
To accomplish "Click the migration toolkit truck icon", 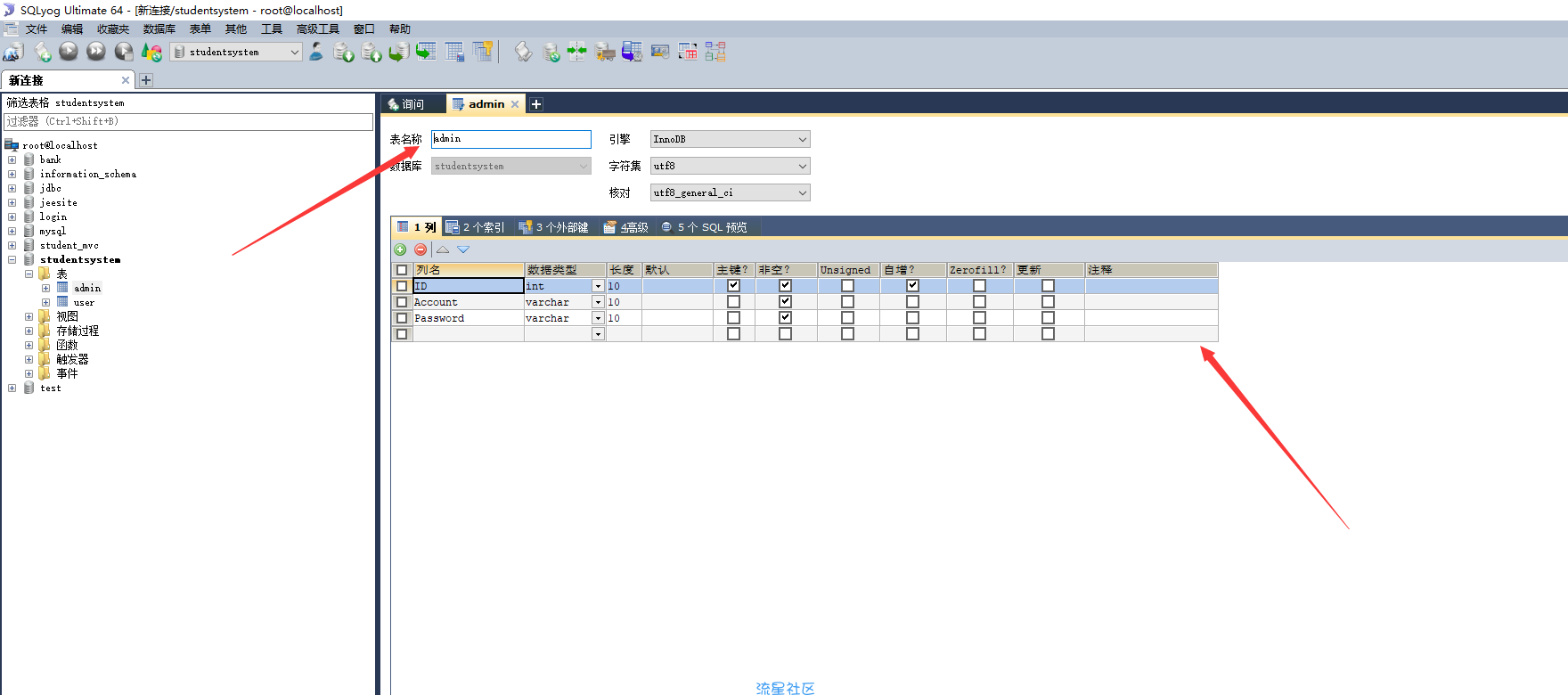I will [x=605, y=52].
